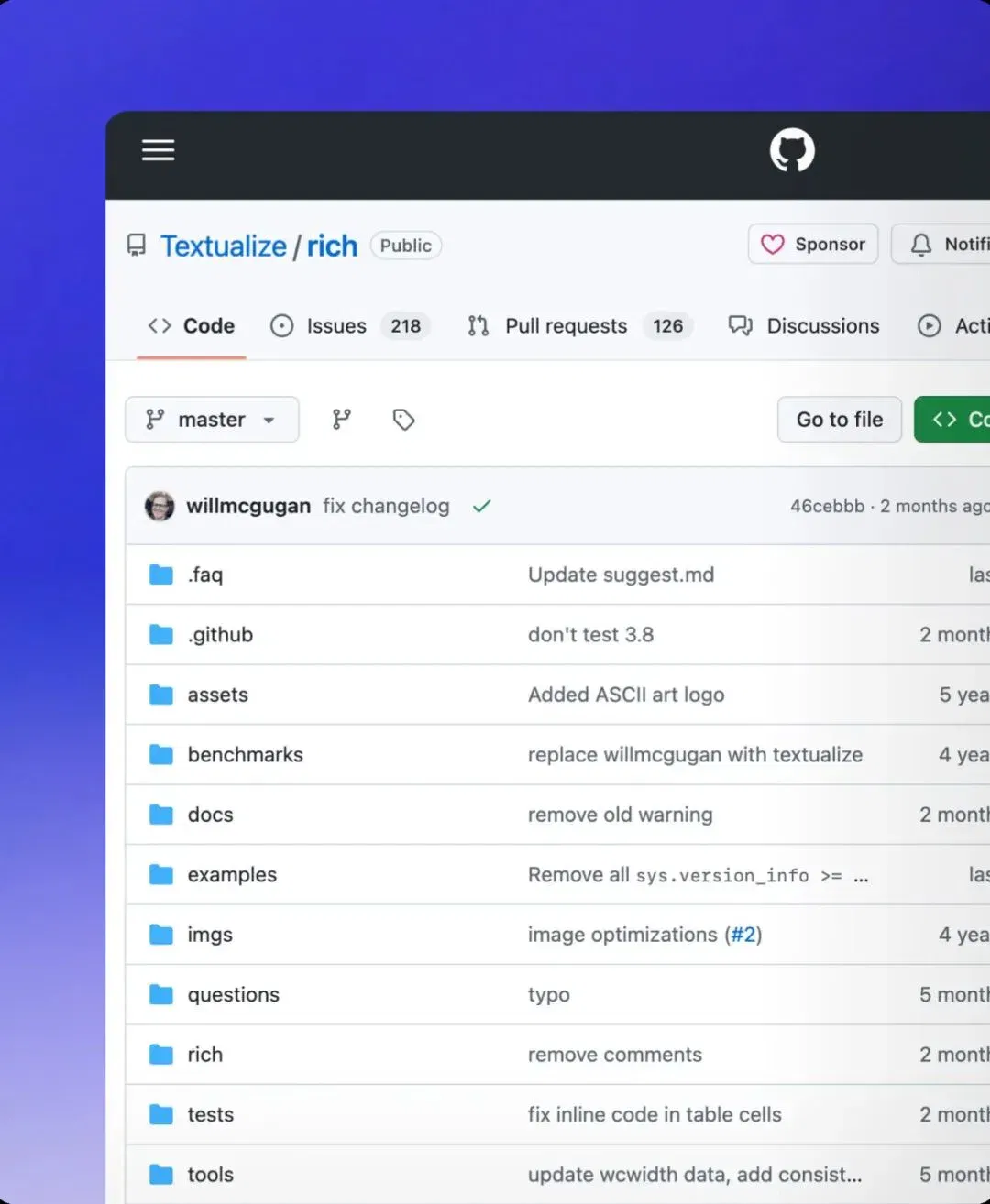Screen dimensions: 990x1204
Task: Click the repository icon beside Textualize
Action: [x=137, y=246]
